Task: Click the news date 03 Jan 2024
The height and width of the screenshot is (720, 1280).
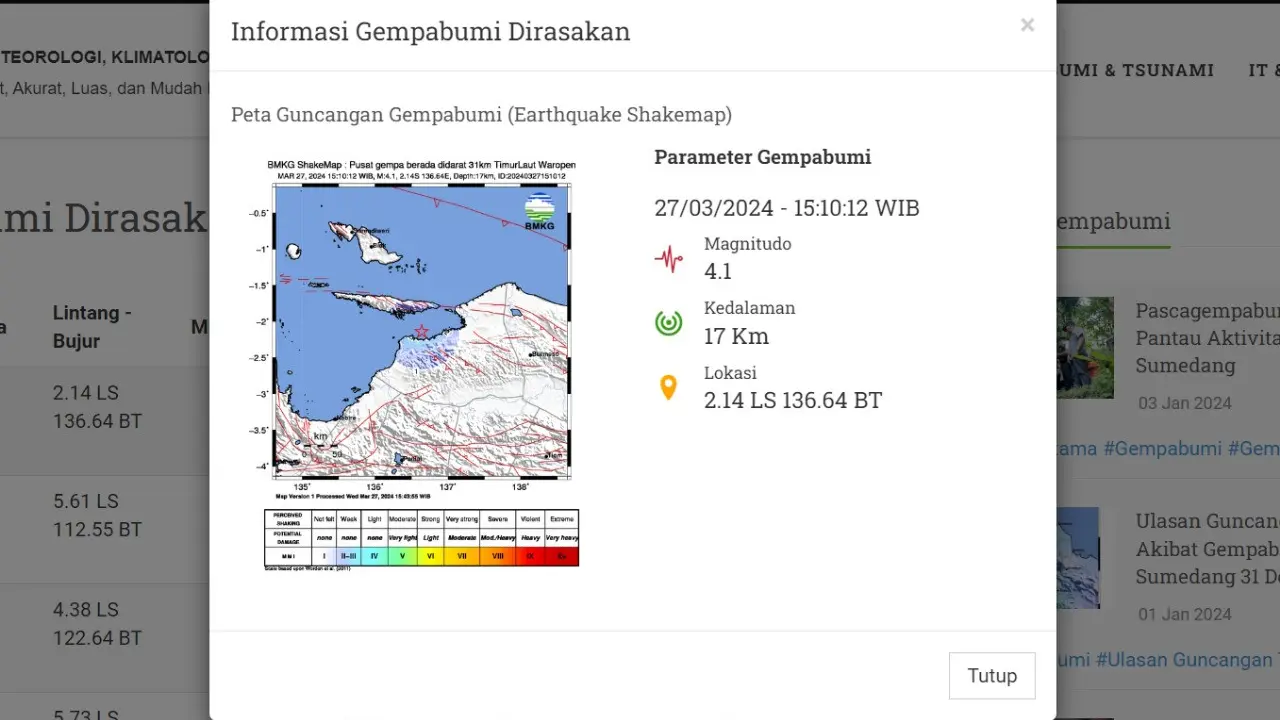Action: (x=1185, y=404)
